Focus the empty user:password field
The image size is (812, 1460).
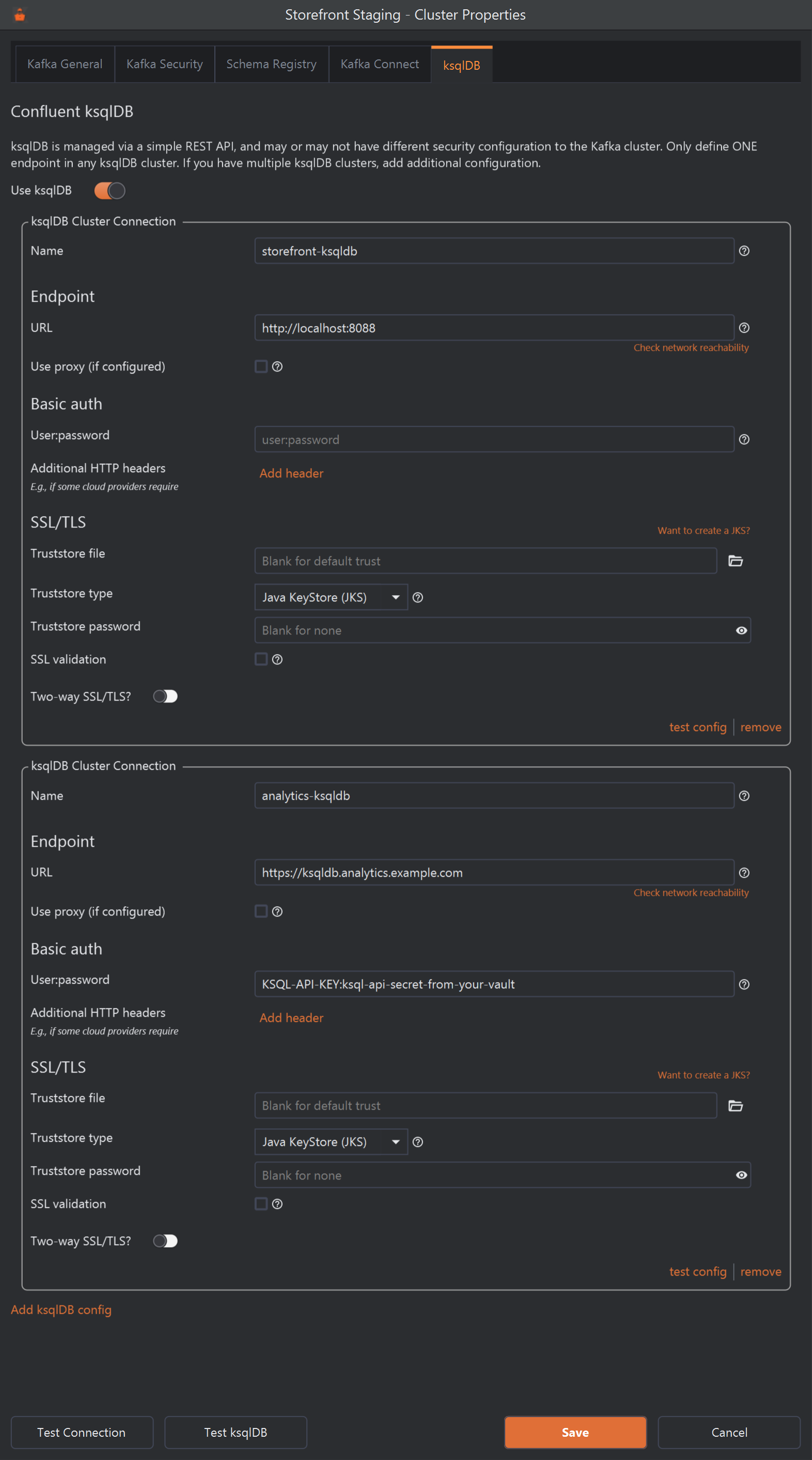click(x=494, y=440)
